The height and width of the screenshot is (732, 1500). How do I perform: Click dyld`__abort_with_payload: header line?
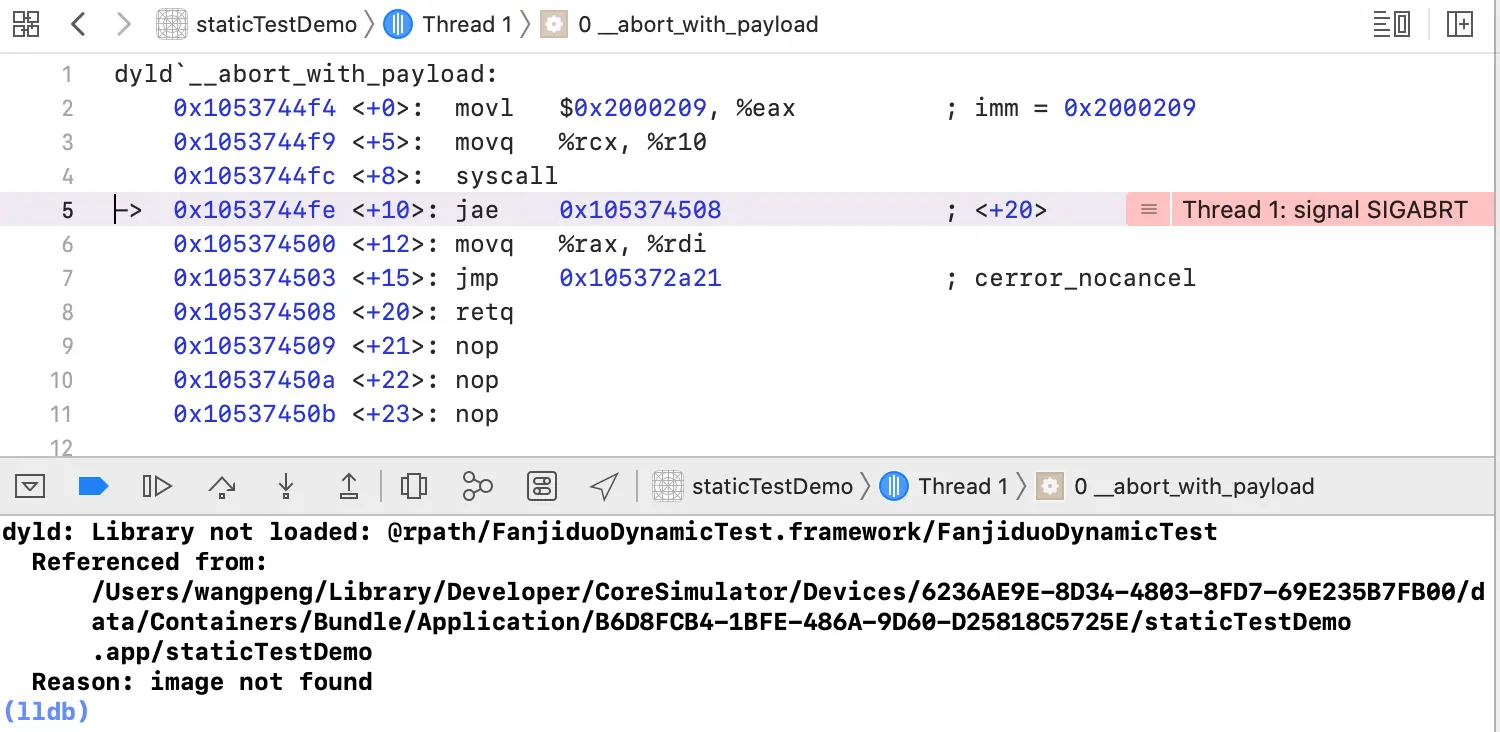coord(306,74)
